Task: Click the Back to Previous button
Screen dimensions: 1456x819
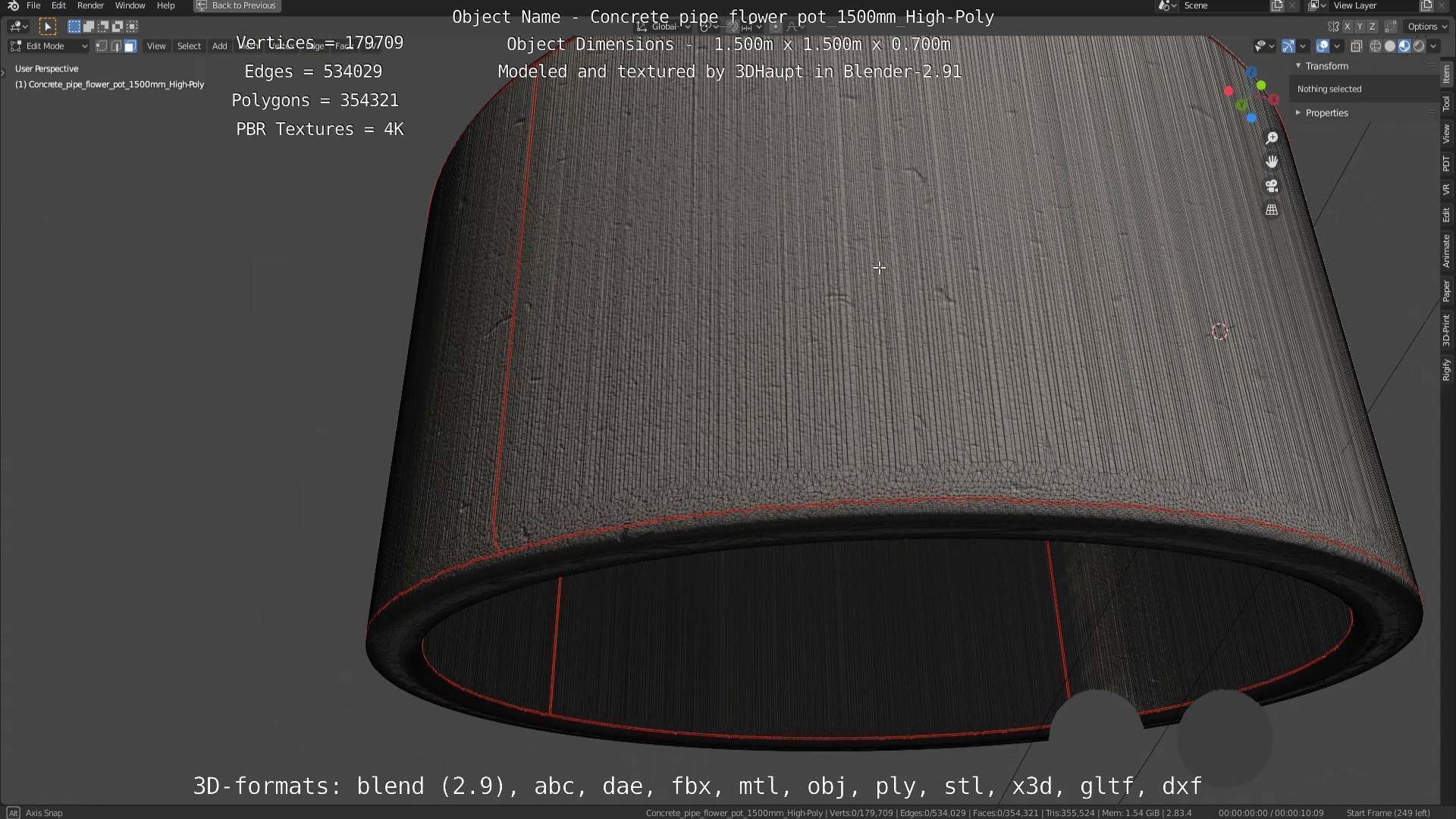Action: pos(237,5)
